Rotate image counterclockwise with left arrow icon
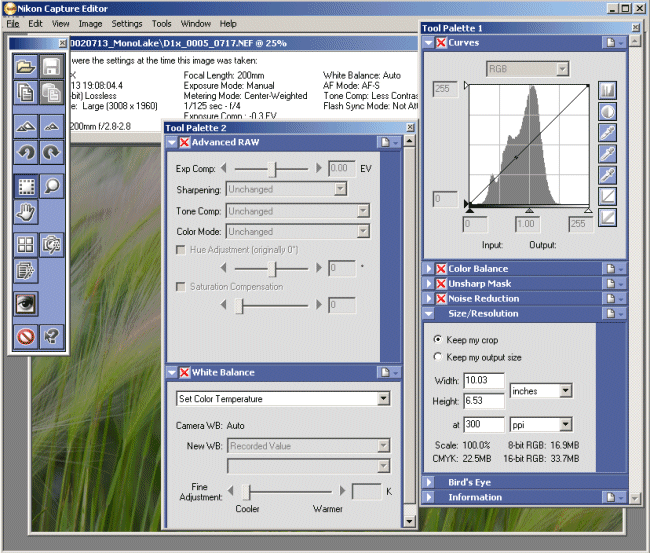This screenshot has height=553, width=650. tap(25, 152)
